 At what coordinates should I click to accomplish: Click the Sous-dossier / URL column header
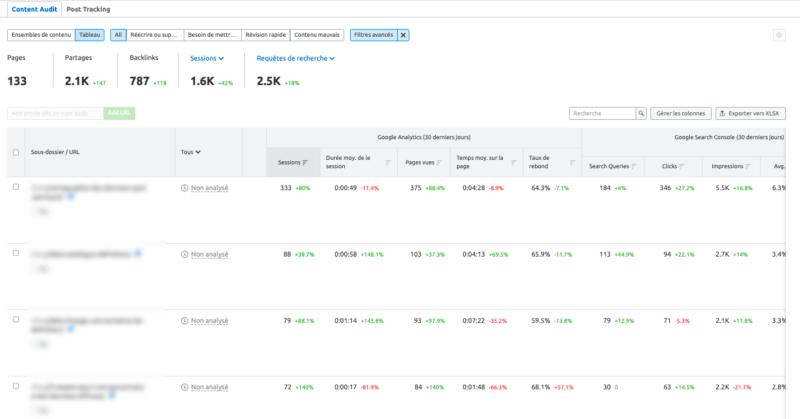click(55, 152)
